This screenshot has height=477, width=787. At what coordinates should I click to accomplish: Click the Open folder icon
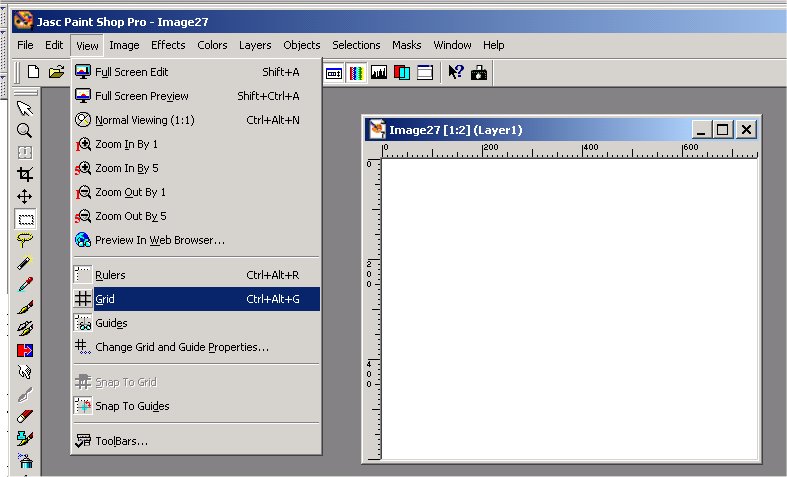coord(56,72)
